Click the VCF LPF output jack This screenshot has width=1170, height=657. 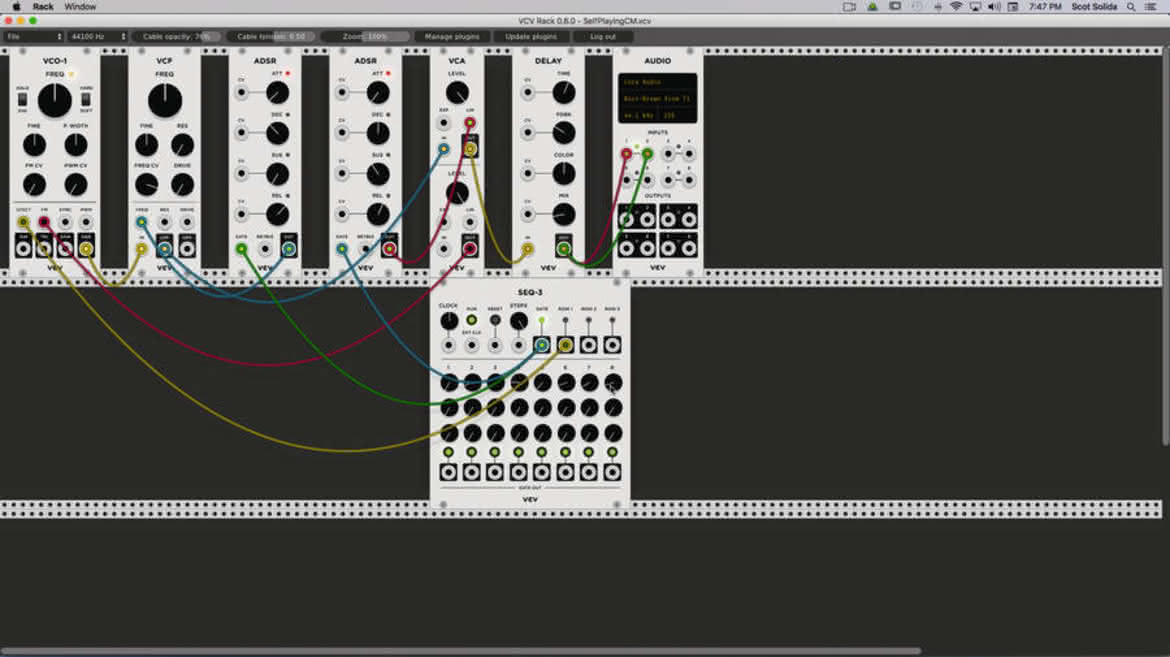click(x=164, y=249)
